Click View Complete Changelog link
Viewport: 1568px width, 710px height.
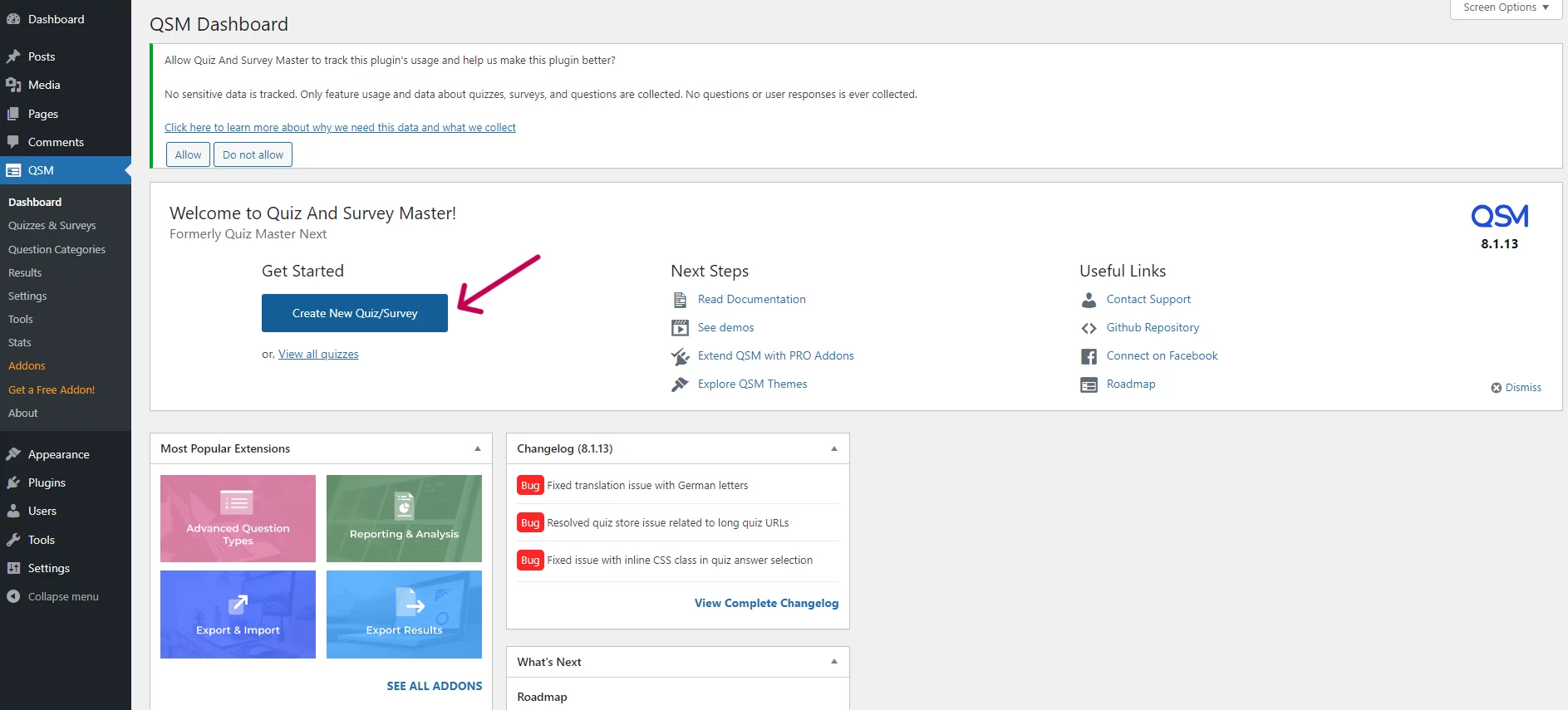tap(766, 604)
